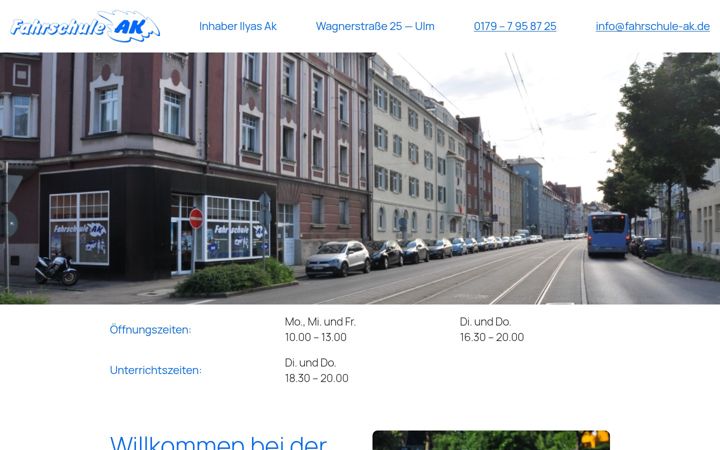Open the info@fahrschule-ak.de email link

[x=652, y=26]
